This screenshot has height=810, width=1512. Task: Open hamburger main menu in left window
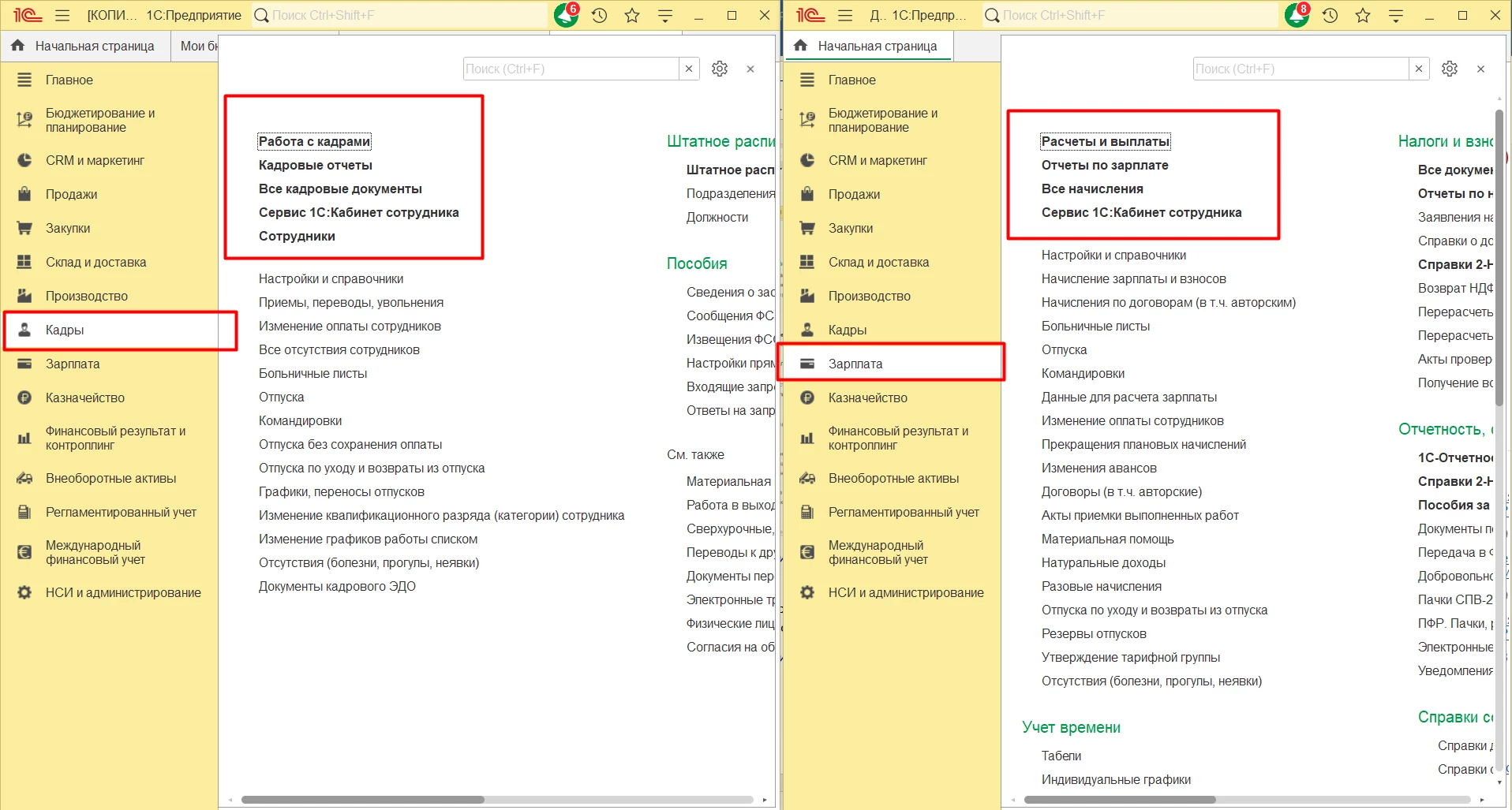62,15
